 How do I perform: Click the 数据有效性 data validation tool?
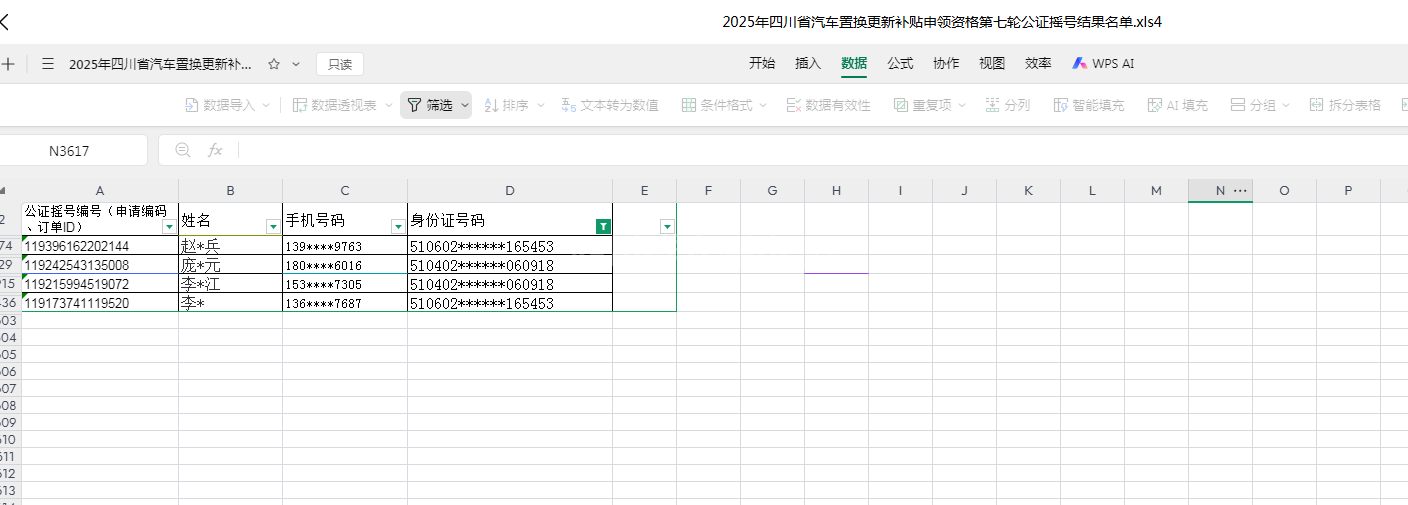pos(828,105)
